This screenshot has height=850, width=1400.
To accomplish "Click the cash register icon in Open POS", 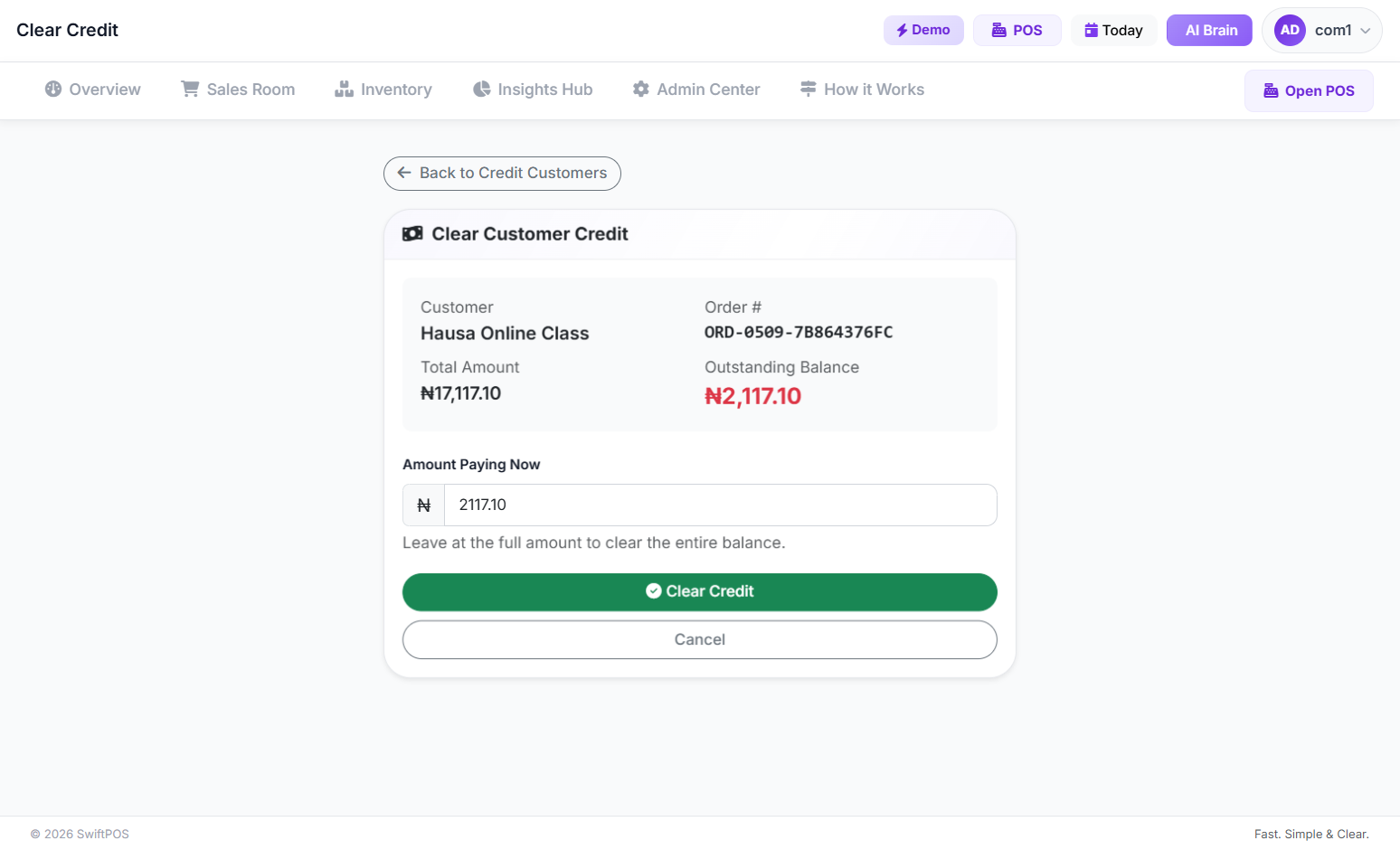I will (x=1271, y=90).
